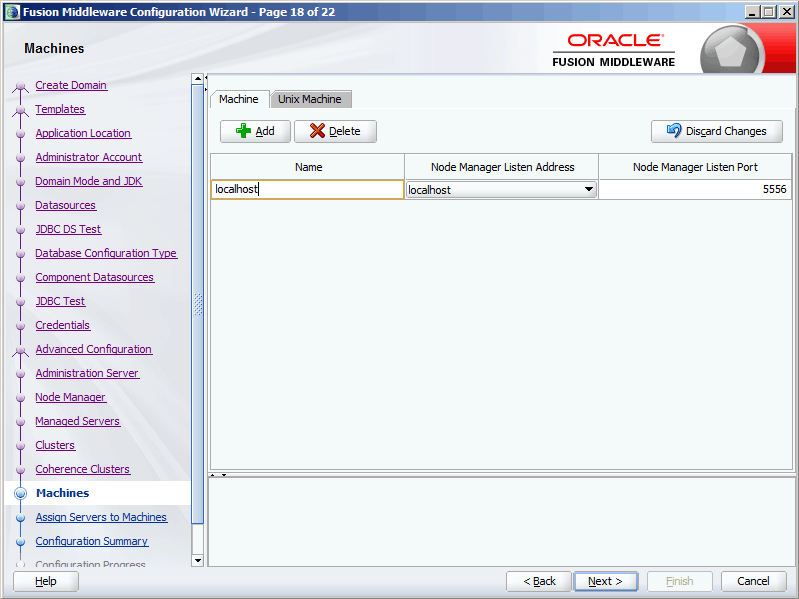Image resolution: width=799 pixels, height=599 pixels.
Task: Click the Advanced Configuration step node icon
Action: [x=20, y=350]
